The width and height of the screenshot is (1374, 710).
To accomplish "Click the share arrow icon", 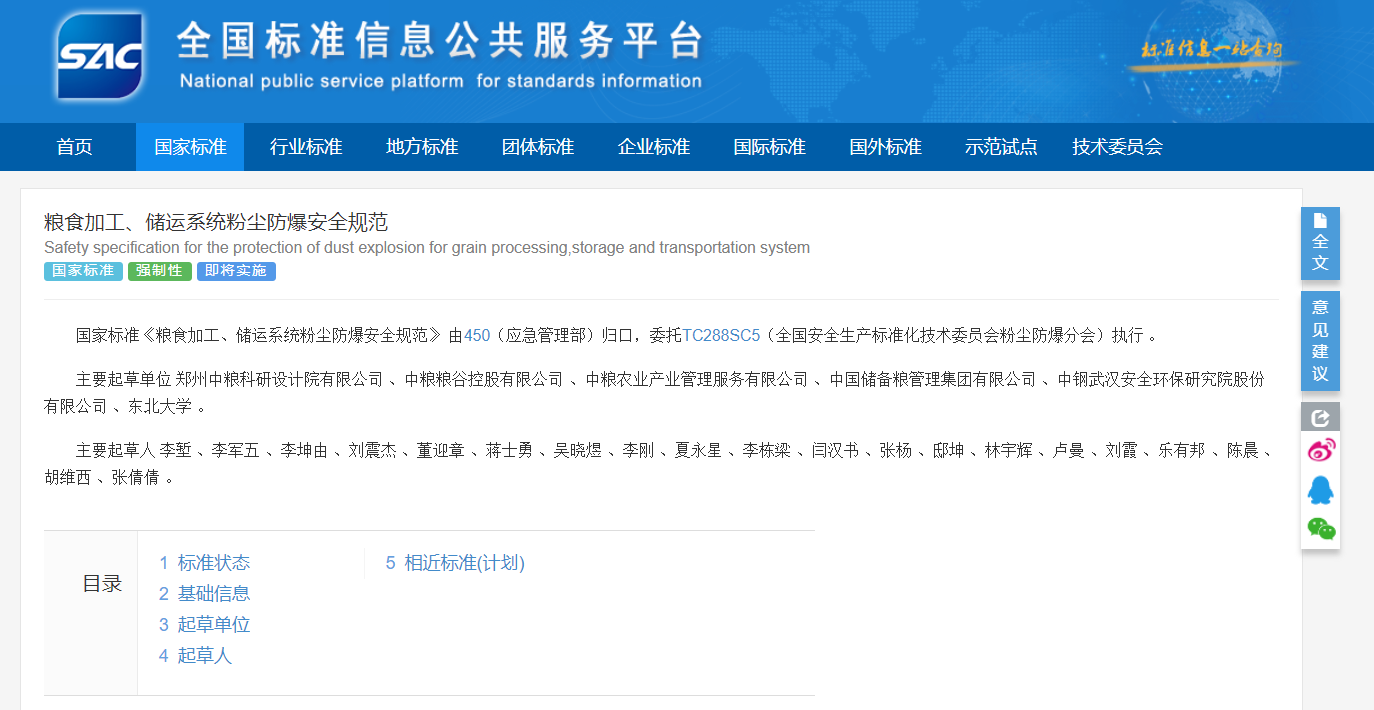I will [x=1320, y=417].
